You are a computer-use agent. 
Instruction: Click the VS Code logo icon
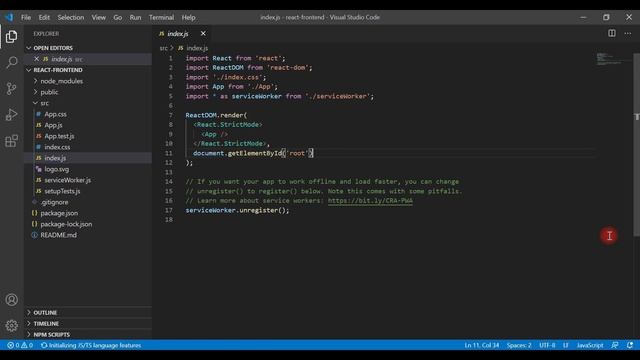point(9,17)
